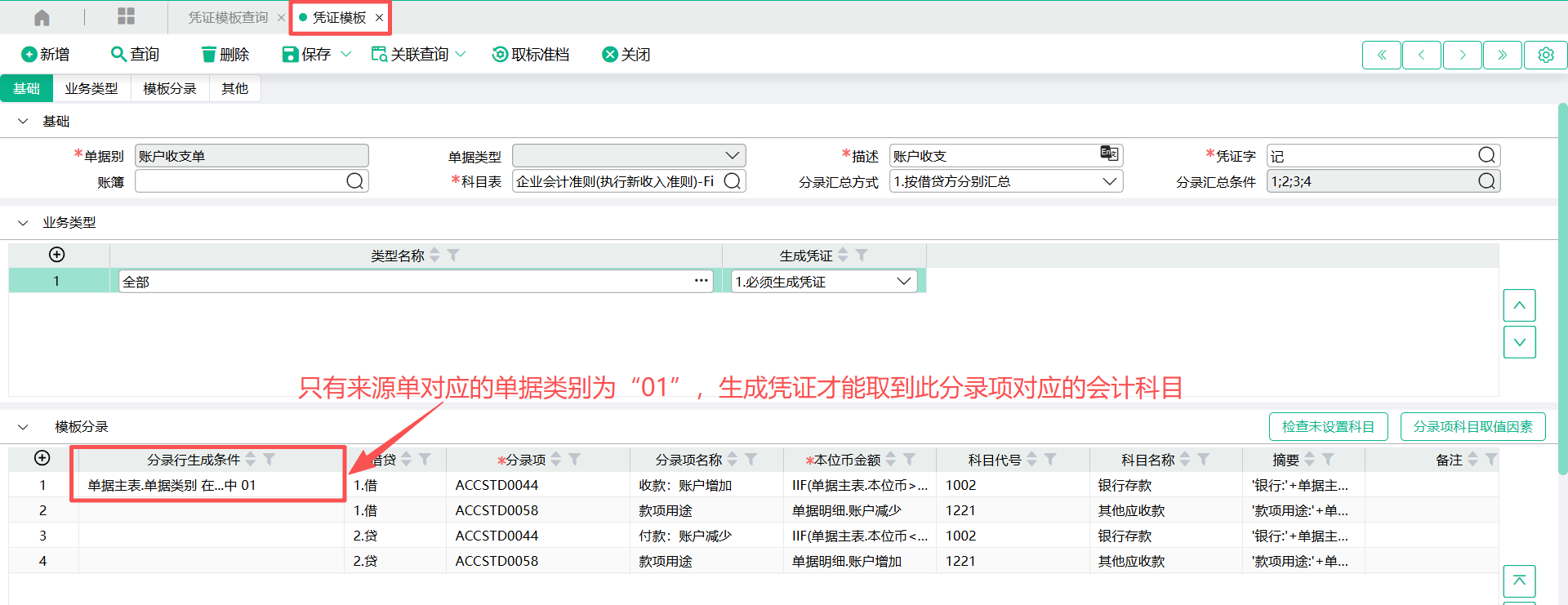
Task: Click the settings gear icon at top right
Action: coord(1545,55)
